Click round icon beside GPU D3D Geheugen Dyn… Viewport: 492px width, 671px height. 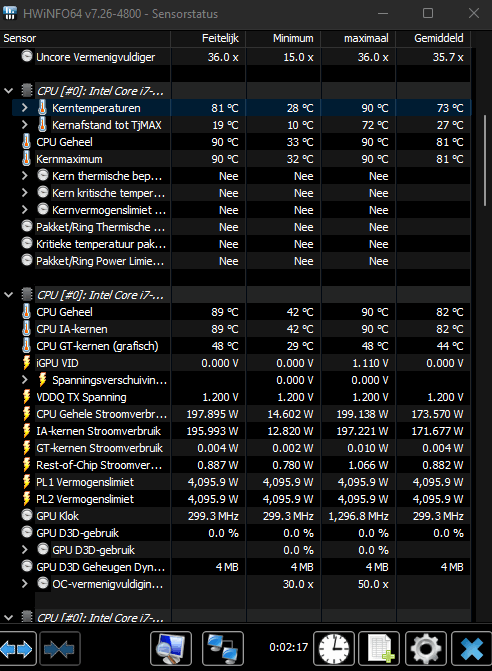pyautogui.click(x=27, y=566)
